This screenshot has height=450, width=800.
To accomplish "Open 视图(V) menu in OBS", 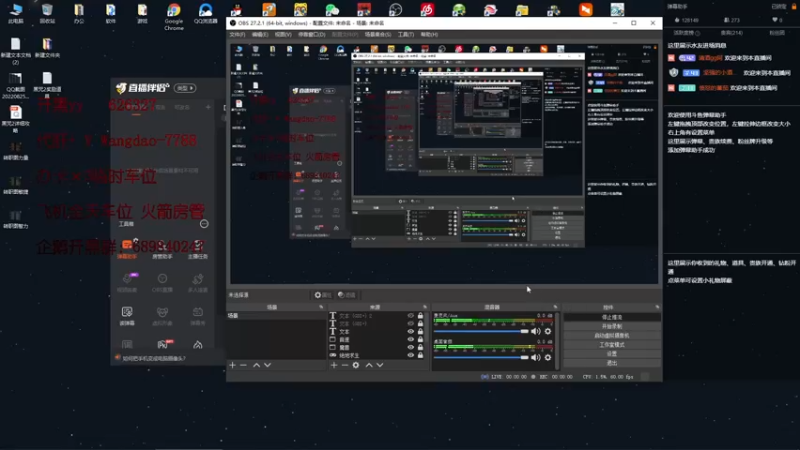I will click(283, 35).
